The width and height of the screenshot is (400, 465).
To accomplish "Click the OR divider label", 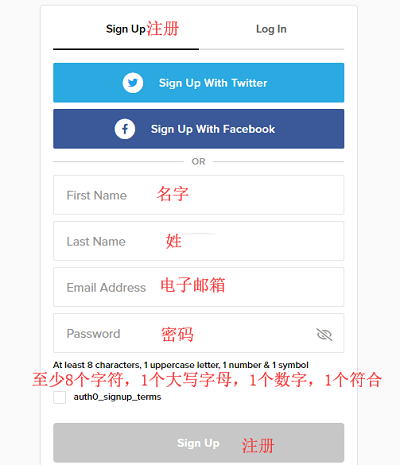I will 198,162.
